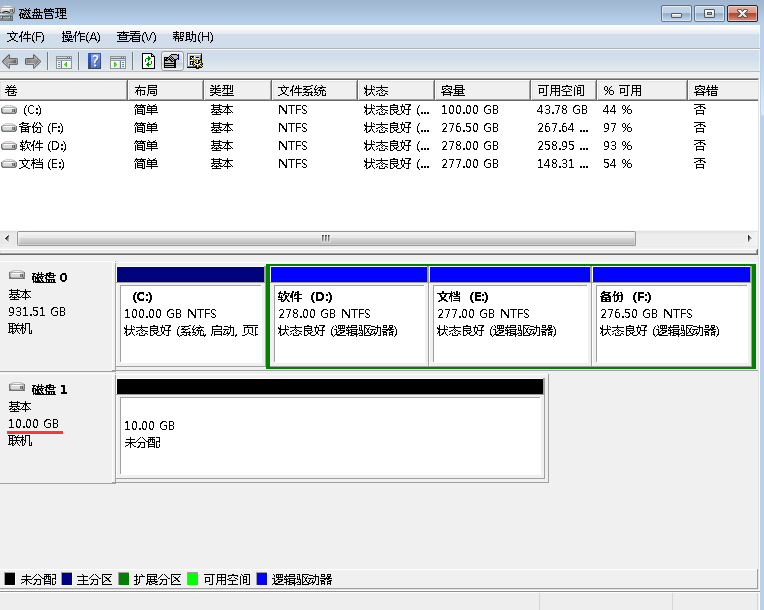This screenshot has width=764, height=610.
Task: Select the 备份 (F:) volume drive icon
Action: click(x=9, y=128)
